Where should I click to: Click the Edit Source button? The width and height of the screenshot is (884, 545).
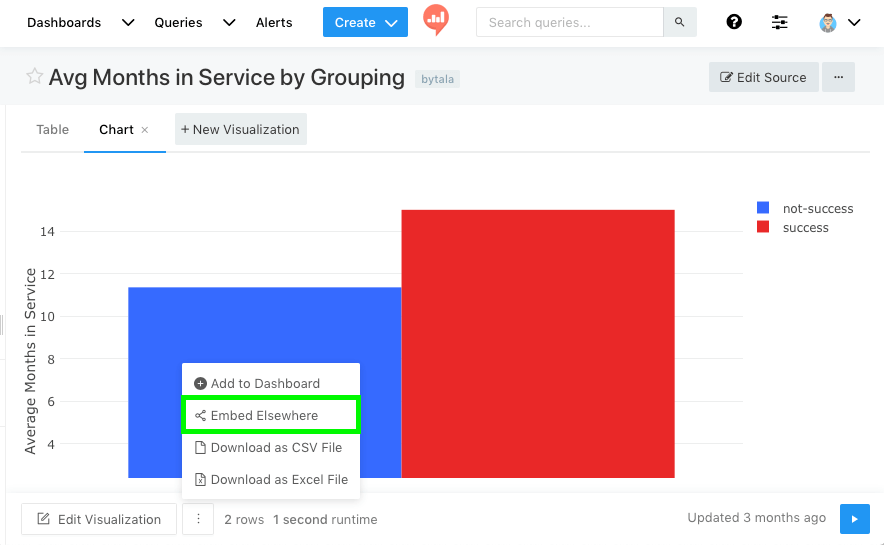pos(763,77)
